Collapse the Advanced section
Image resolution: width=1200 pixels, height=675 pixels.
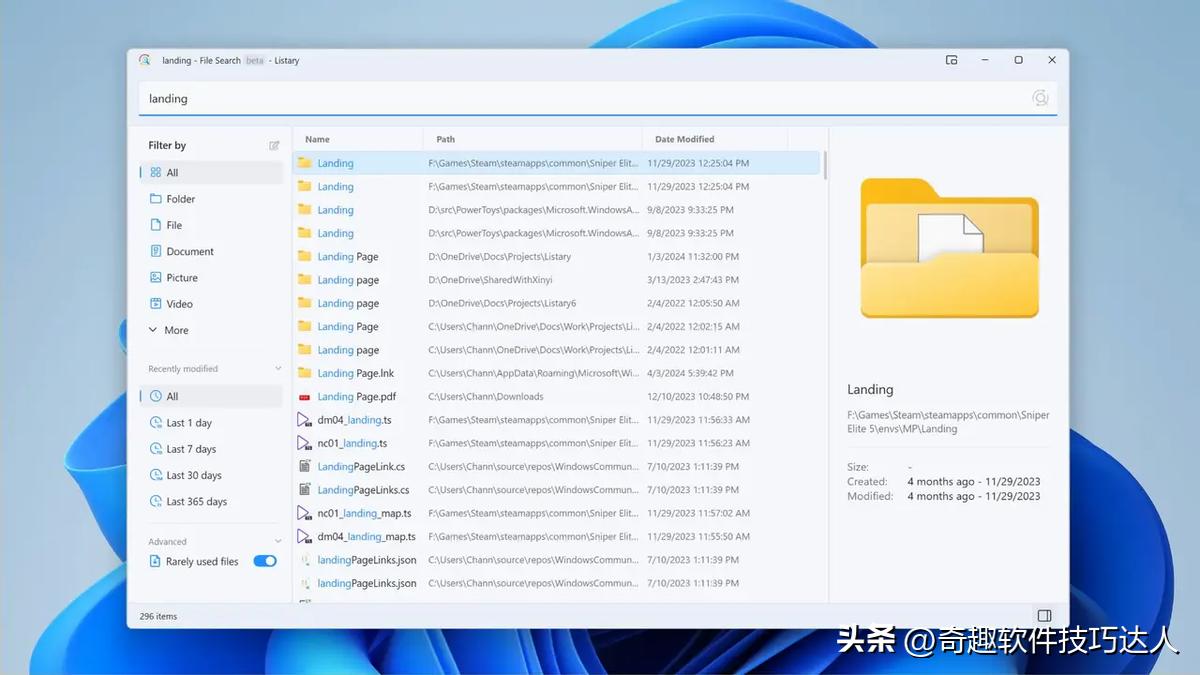click(x=278, y=541)
